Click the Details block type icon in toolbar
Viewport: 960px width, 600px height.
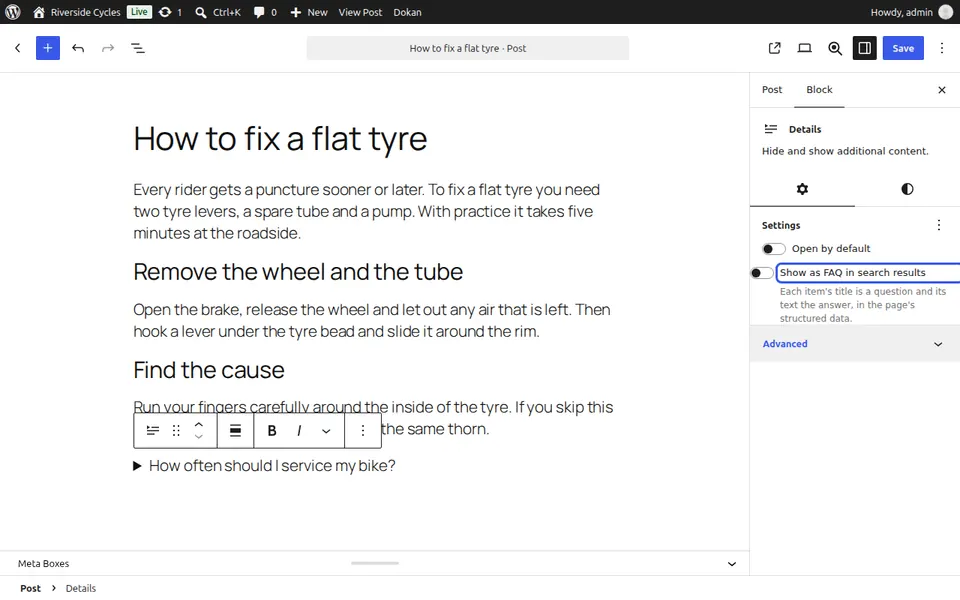[x=153, y=431]
